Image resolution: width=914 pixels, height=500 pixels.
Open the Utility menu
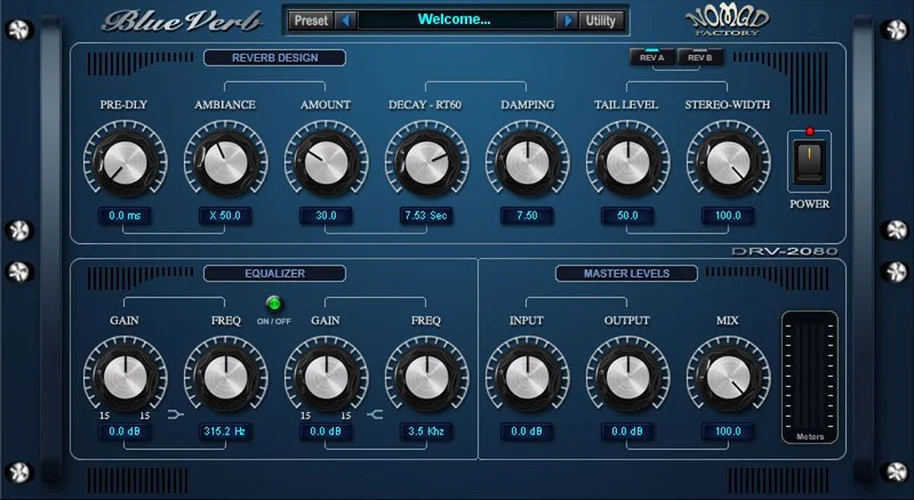[600, 21]
